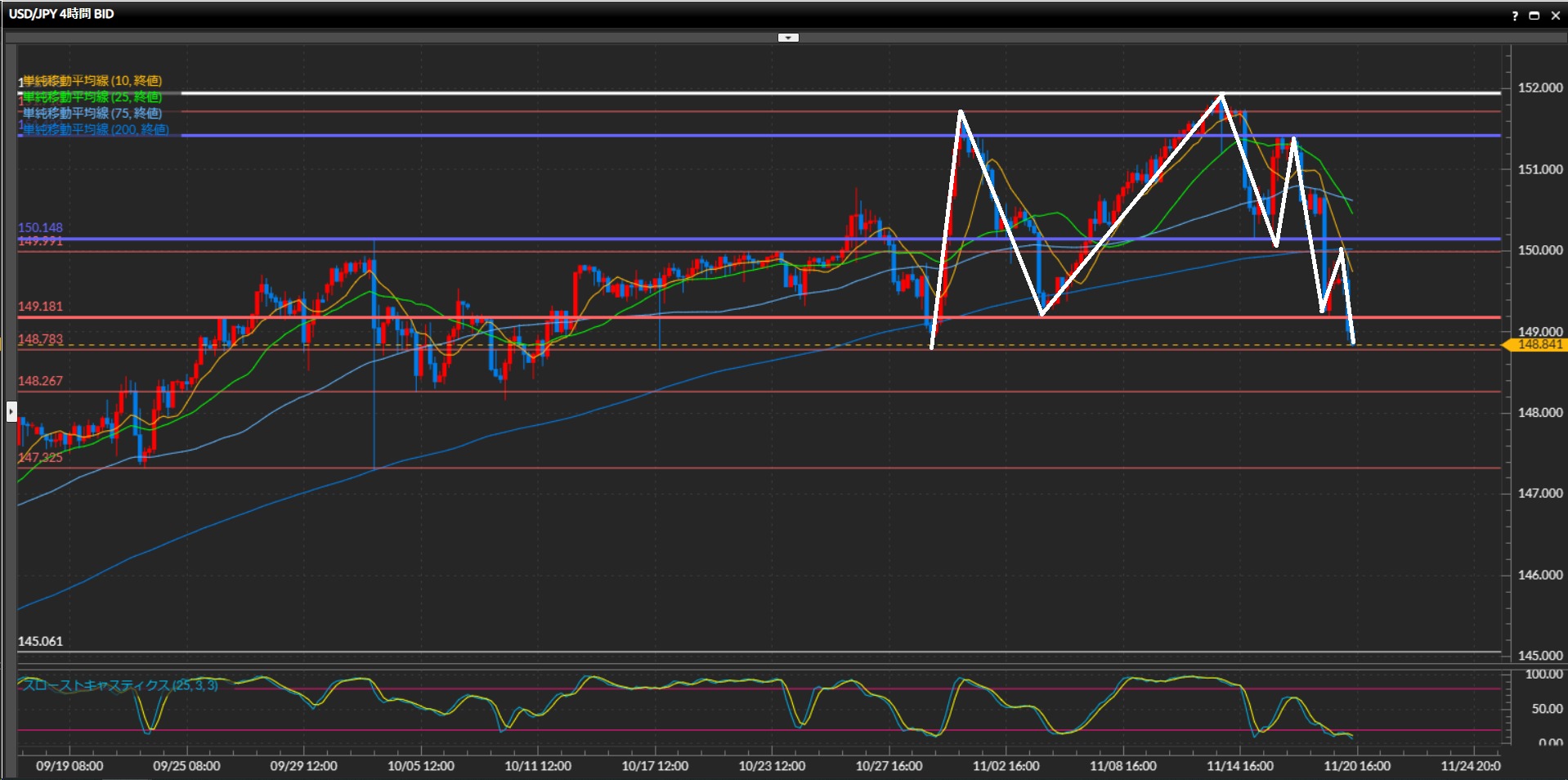Select the 単純移動平均線 (200, 終値) indicator label
Viewport: 1568px width, 780px height.
coord(95,130)
